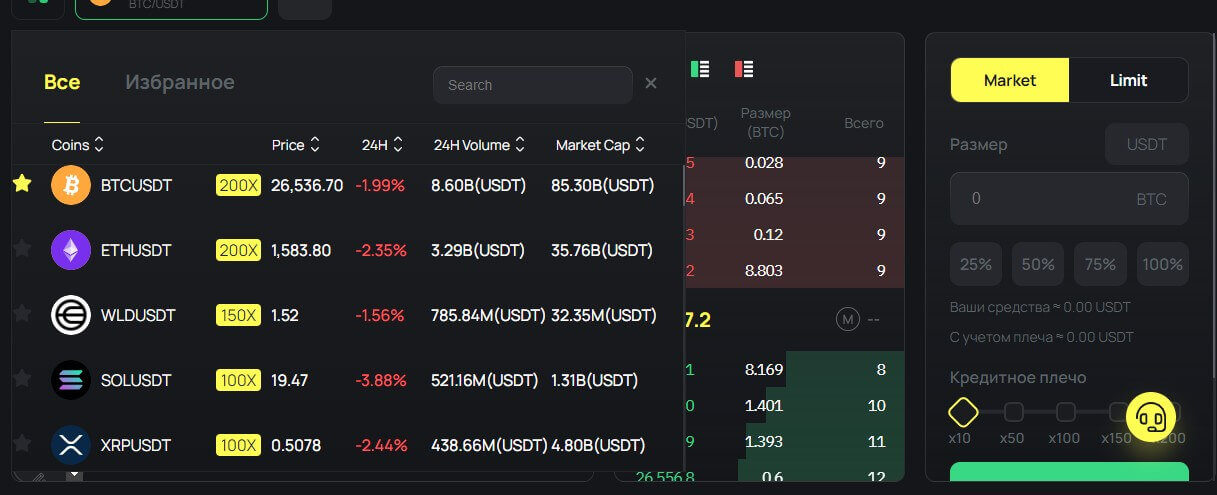The height and width of the screenshot is (495, 1217).
Task: Click the Worldcoin WLD icon
Action: pyautogui.click(x=71, y=316)
